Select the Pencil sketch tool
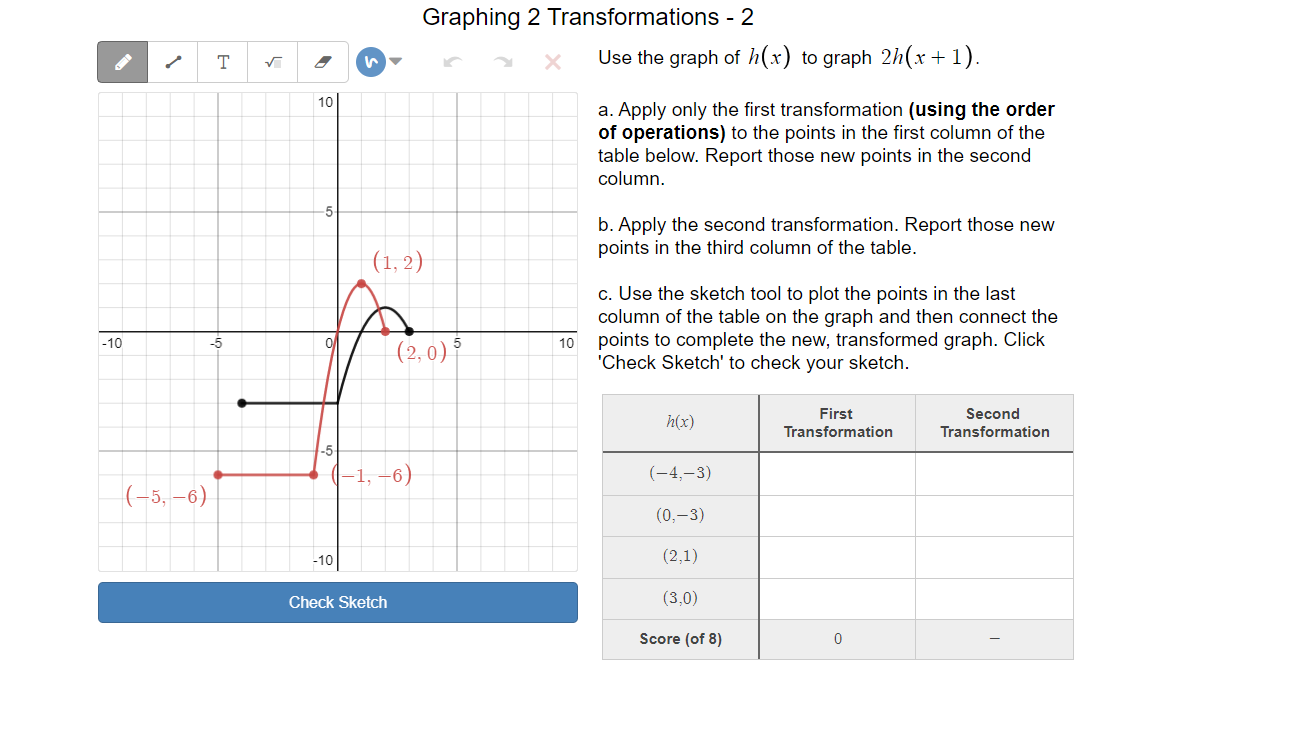The width and height of the screenshot is (1292, 754). (x=121, y=61)
